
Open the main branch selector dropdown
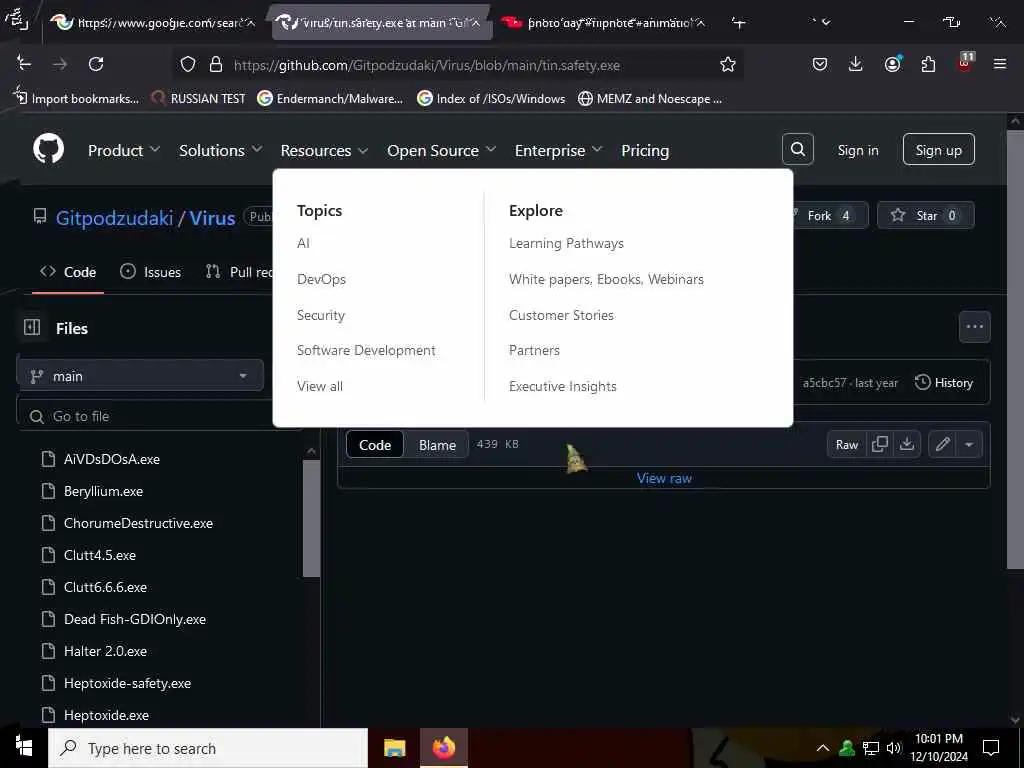tap(140, 376)
